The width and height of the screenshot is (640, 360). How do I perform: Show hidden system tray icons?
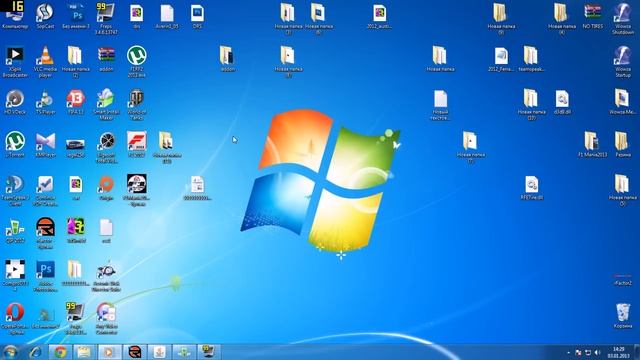coord(568,352)
